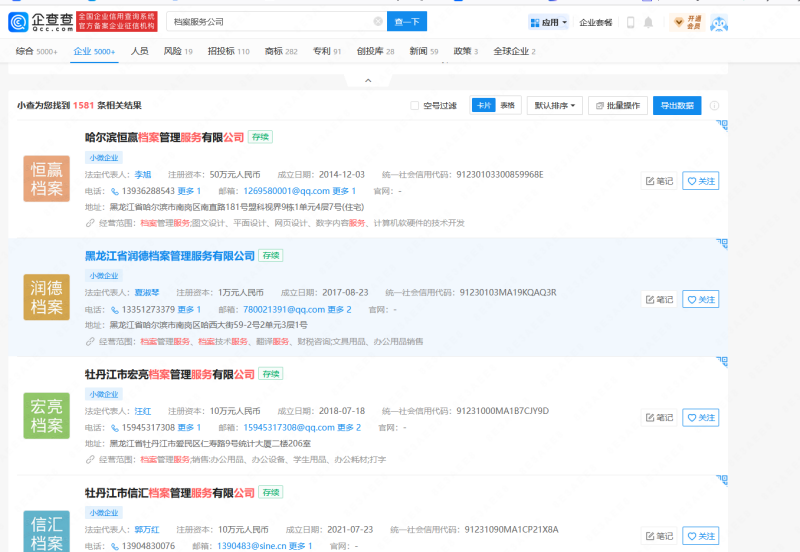
Task: Collapse the filter panel with up chevron
Action: coord(368,81)
